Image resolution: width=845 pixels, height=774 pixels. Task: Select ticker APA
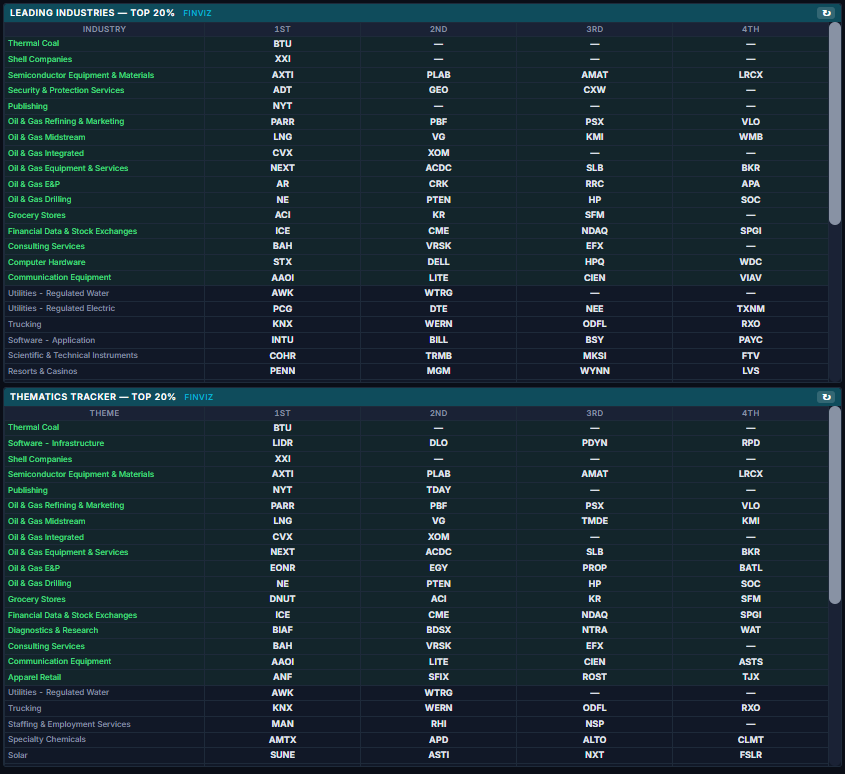click(751, 184)
